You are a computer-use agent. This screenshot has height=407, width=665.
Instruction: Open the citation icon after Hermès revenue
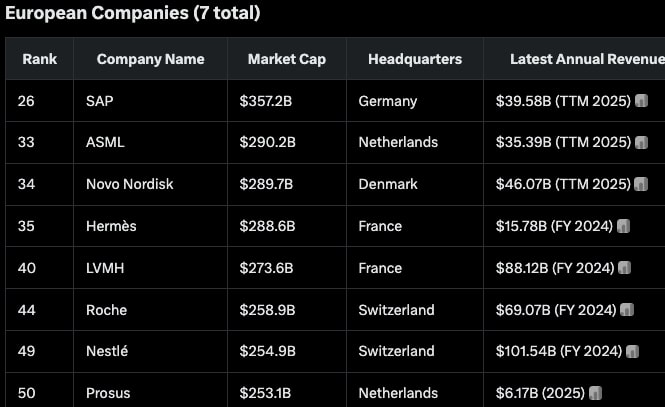coord(623,226)
